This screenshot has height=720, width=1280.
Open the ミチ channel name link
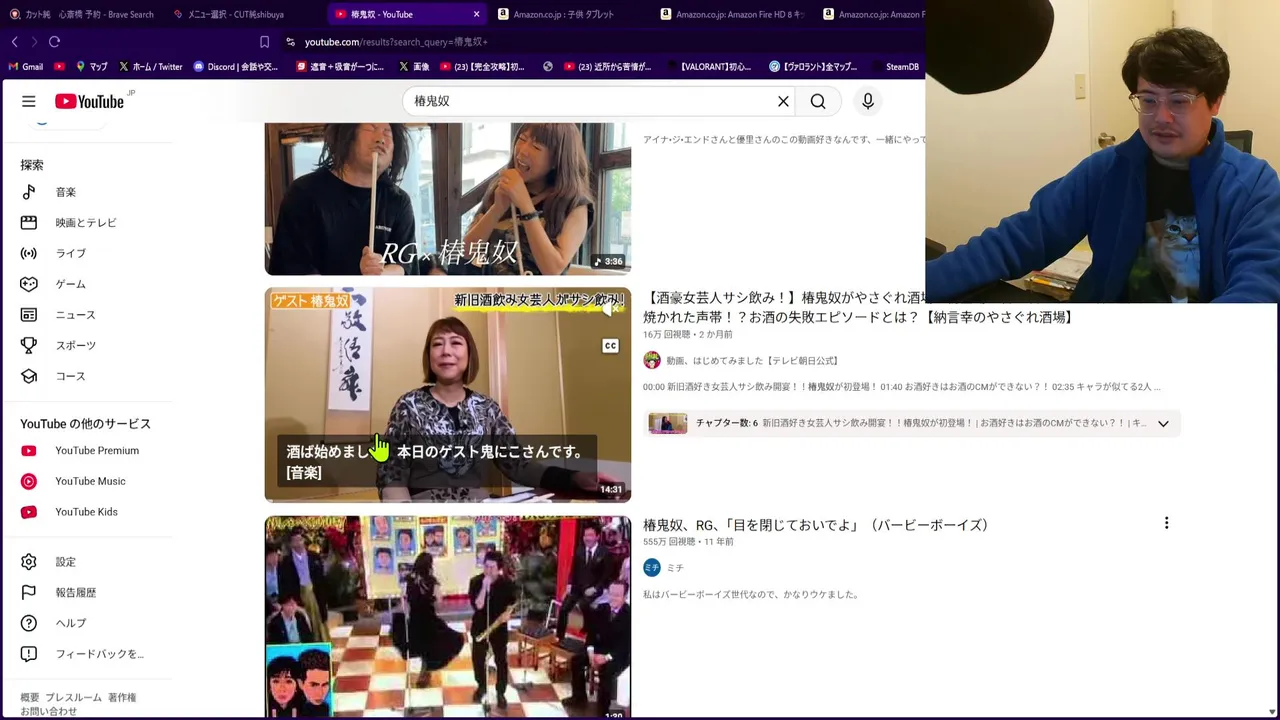tap(675, 567)
